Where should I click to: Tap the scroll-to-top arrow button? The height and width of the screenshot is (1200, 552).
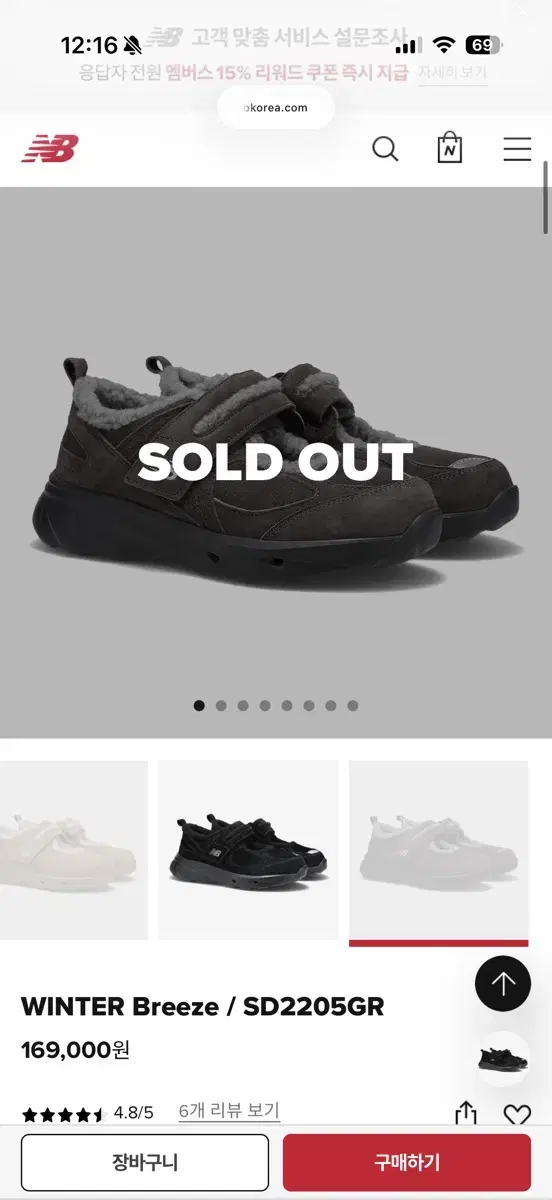502,984
